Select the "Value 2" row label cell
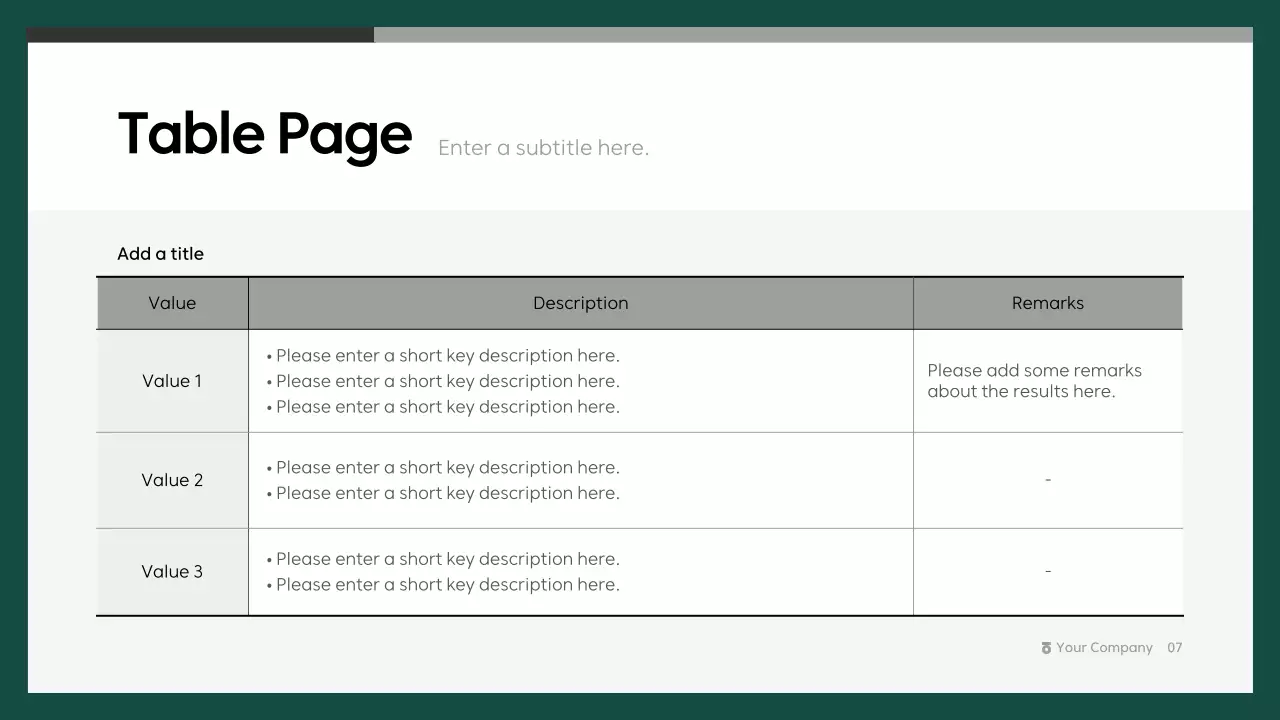1280x720 pixels. [x=172, y=480]
